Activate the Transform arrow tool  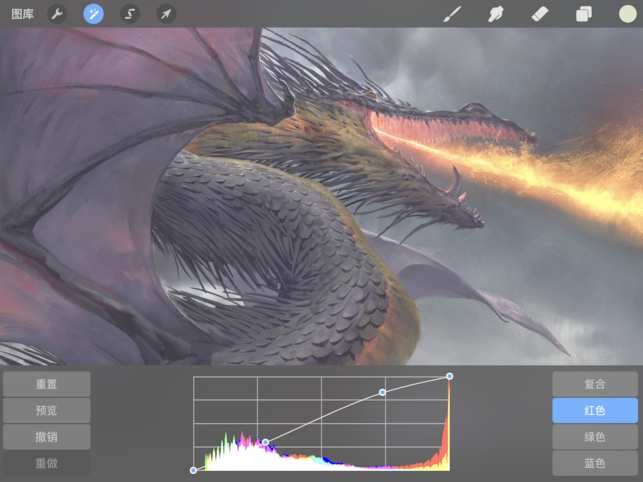tap(166, 14)
